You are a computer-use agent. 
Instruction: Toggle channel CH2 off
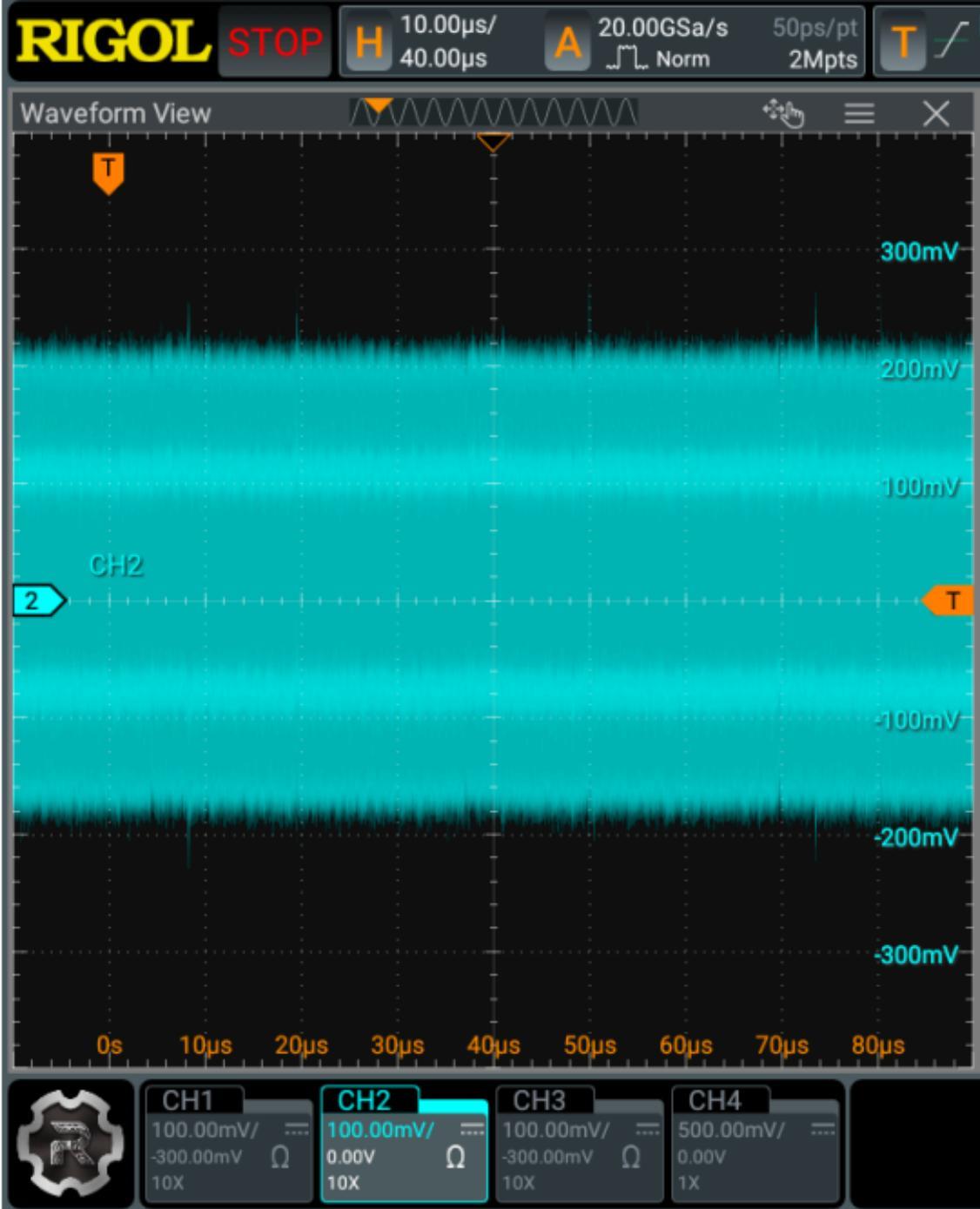(404, 1143)
